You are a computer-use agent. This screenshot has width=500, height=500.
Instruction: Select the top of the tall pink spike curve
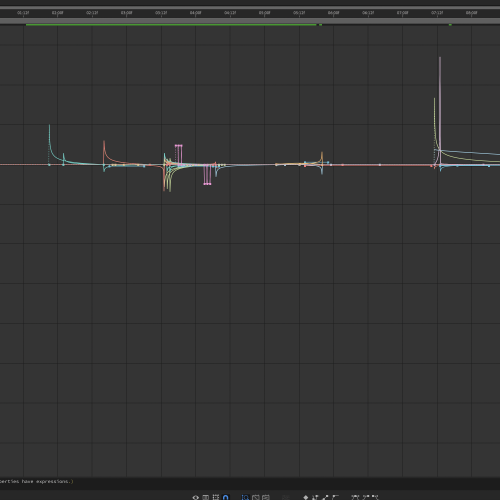click(x=440, y=58)
